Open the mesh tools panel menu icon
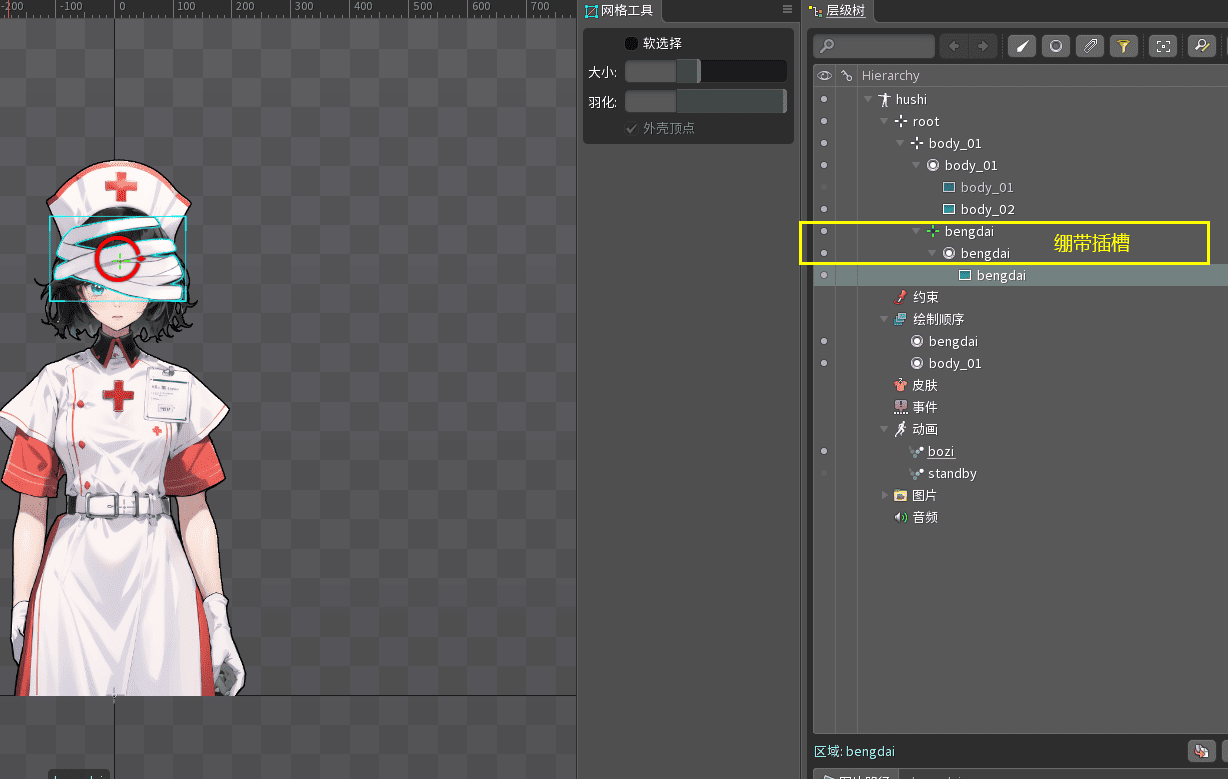 [x=787, y=10]
